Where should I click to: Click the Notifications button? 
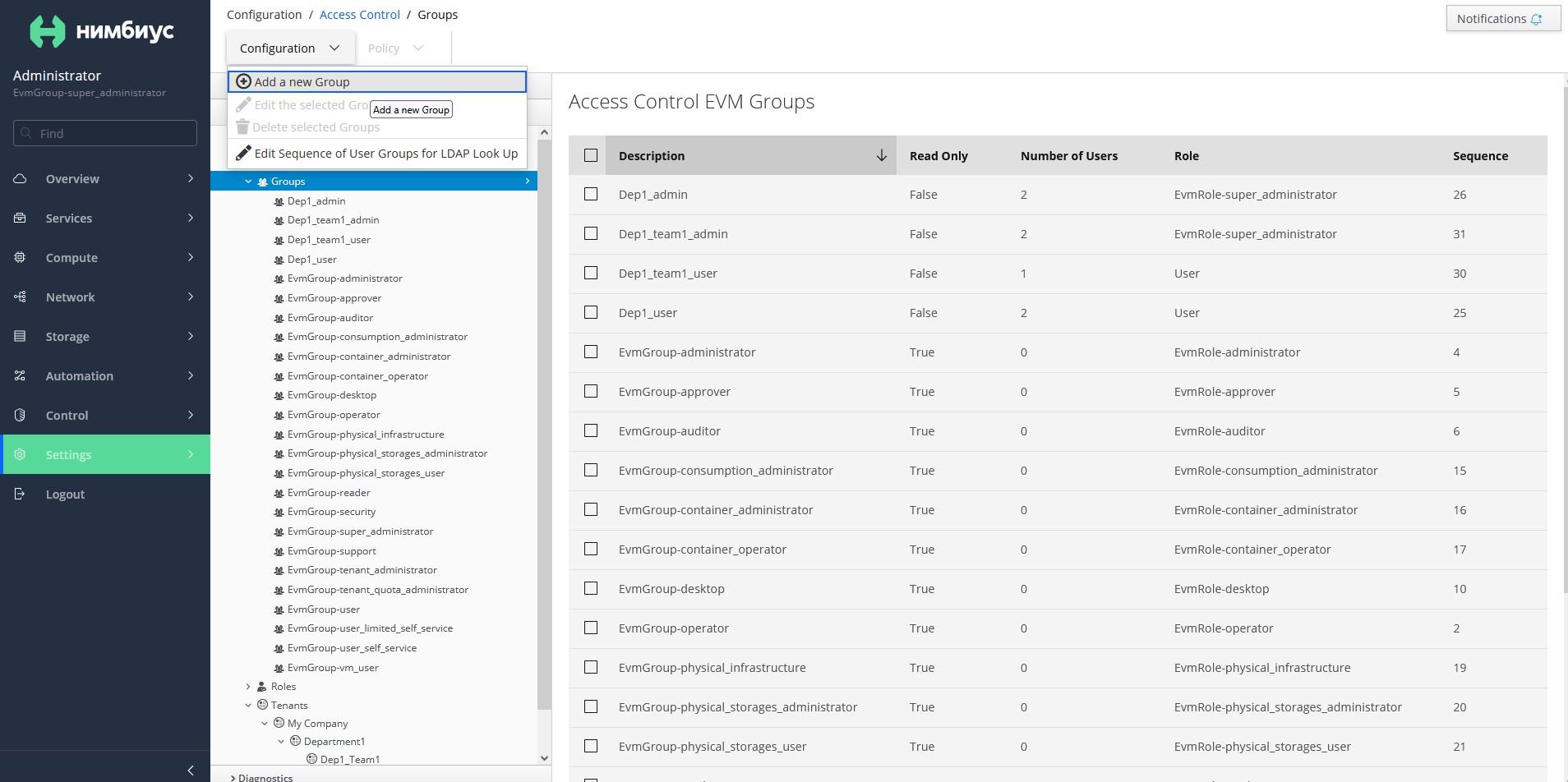click(x=1503, y=19)
